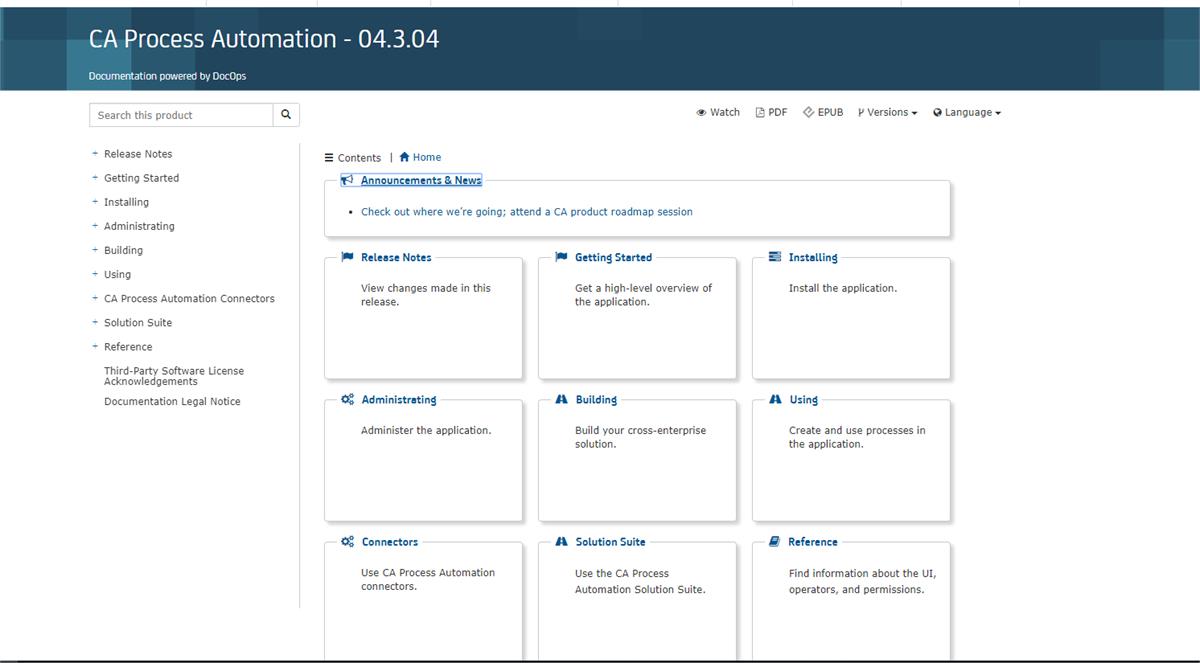Select Release Notes sidebar item
Viewport: 1200px width, 663px height.
138,154
